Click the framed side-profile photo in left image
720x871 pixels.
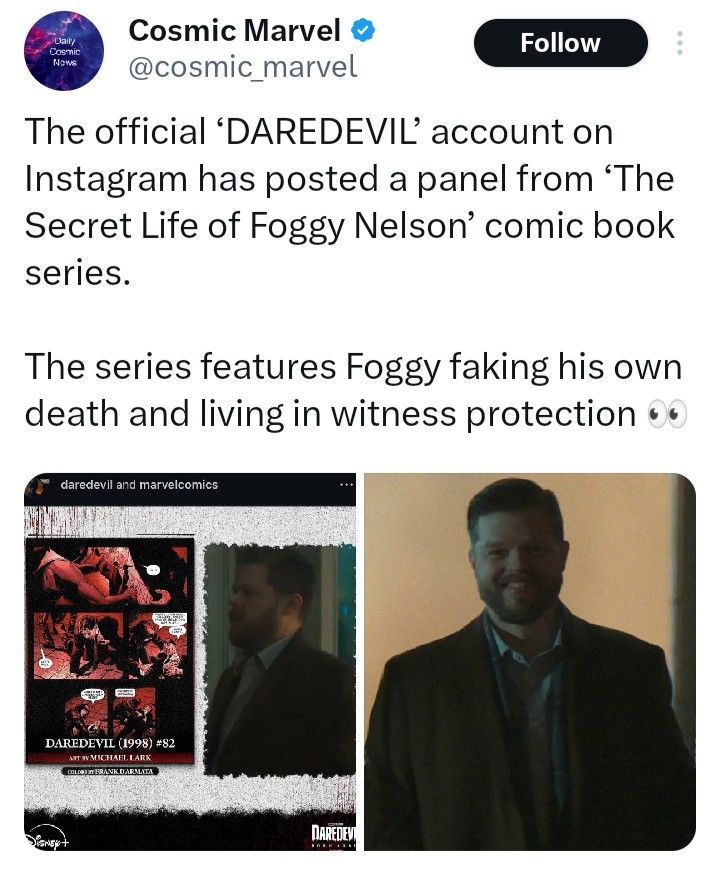[280, 660]
